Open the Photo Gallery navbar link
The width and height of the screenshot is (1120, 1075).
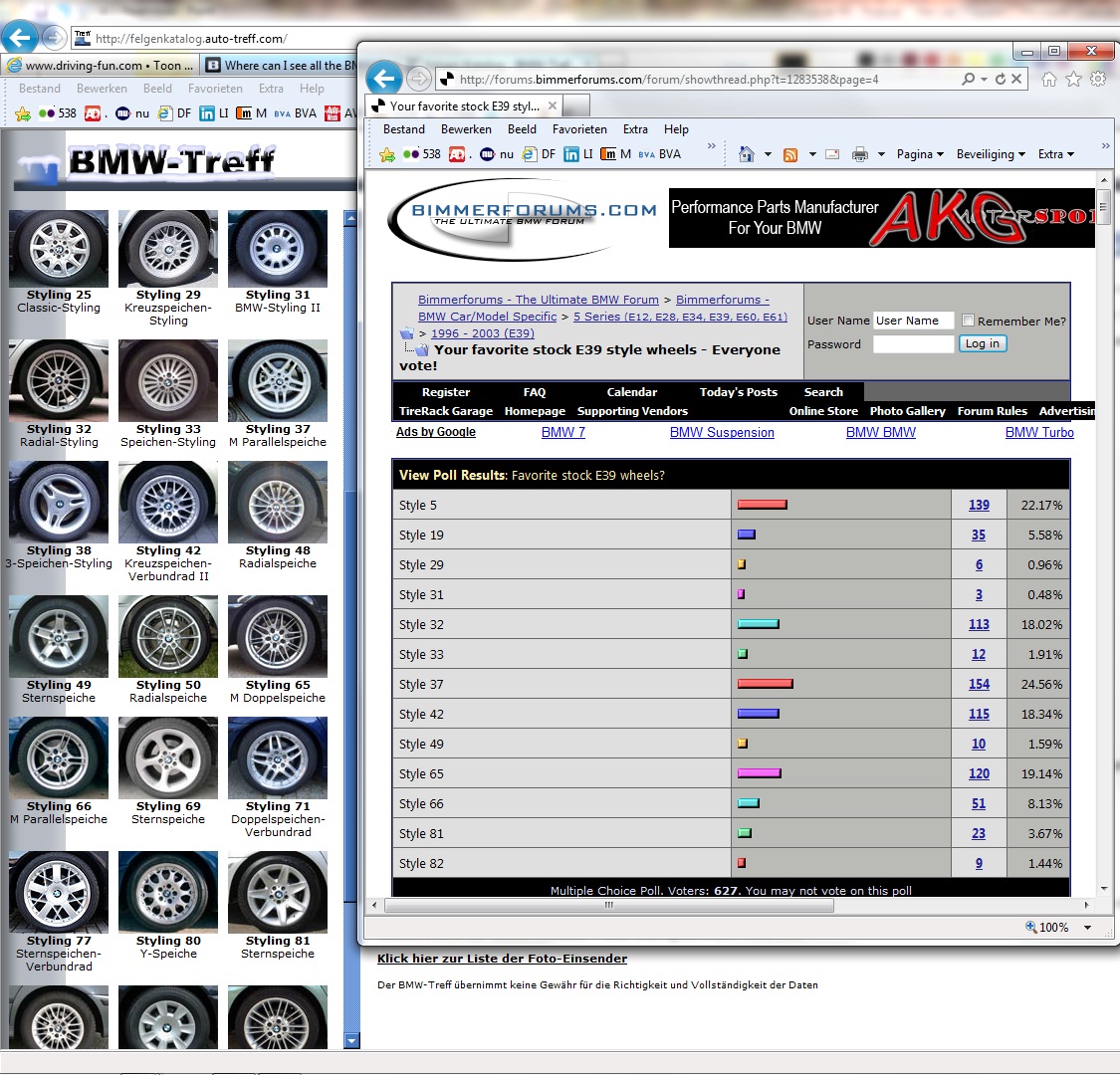(x=907, y=411)
